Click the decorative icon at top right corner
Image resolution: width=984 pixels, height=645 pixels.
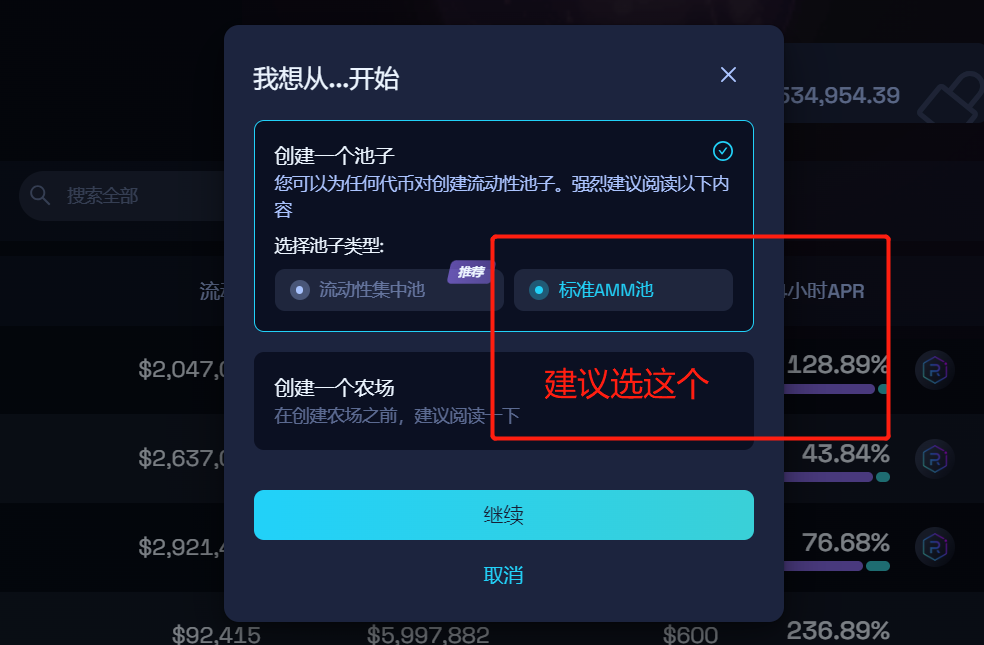pos(951,97)
